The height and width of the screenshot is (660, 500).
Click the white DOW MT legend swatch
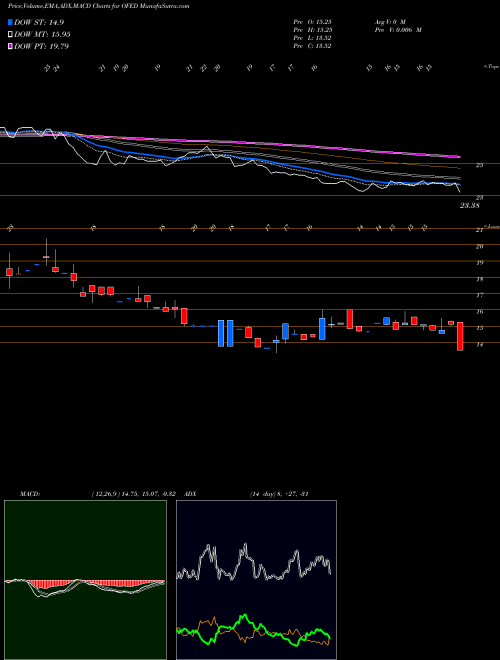[x=10, y=35]
